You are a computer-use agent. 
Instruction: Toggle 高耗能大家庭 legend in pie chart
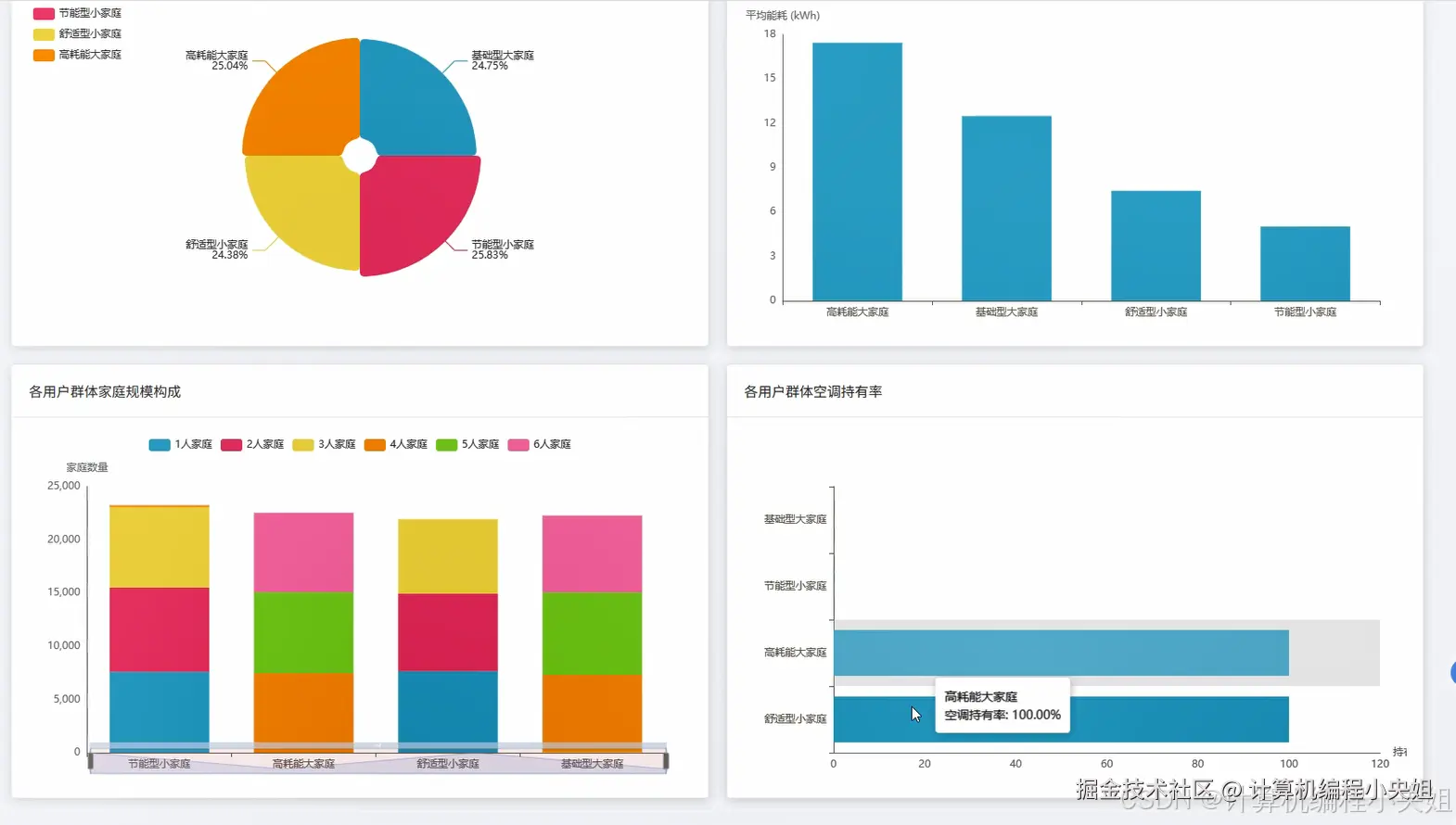(x=77, y=55)
